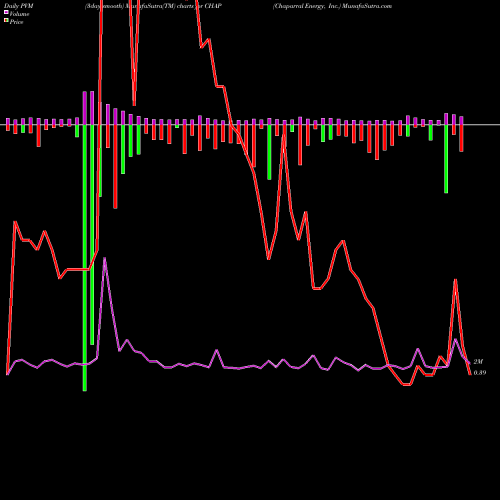This screenshot has height=500, width=500.
Task: Click the '0.89' price value label
Action: [x=480, y=373]
